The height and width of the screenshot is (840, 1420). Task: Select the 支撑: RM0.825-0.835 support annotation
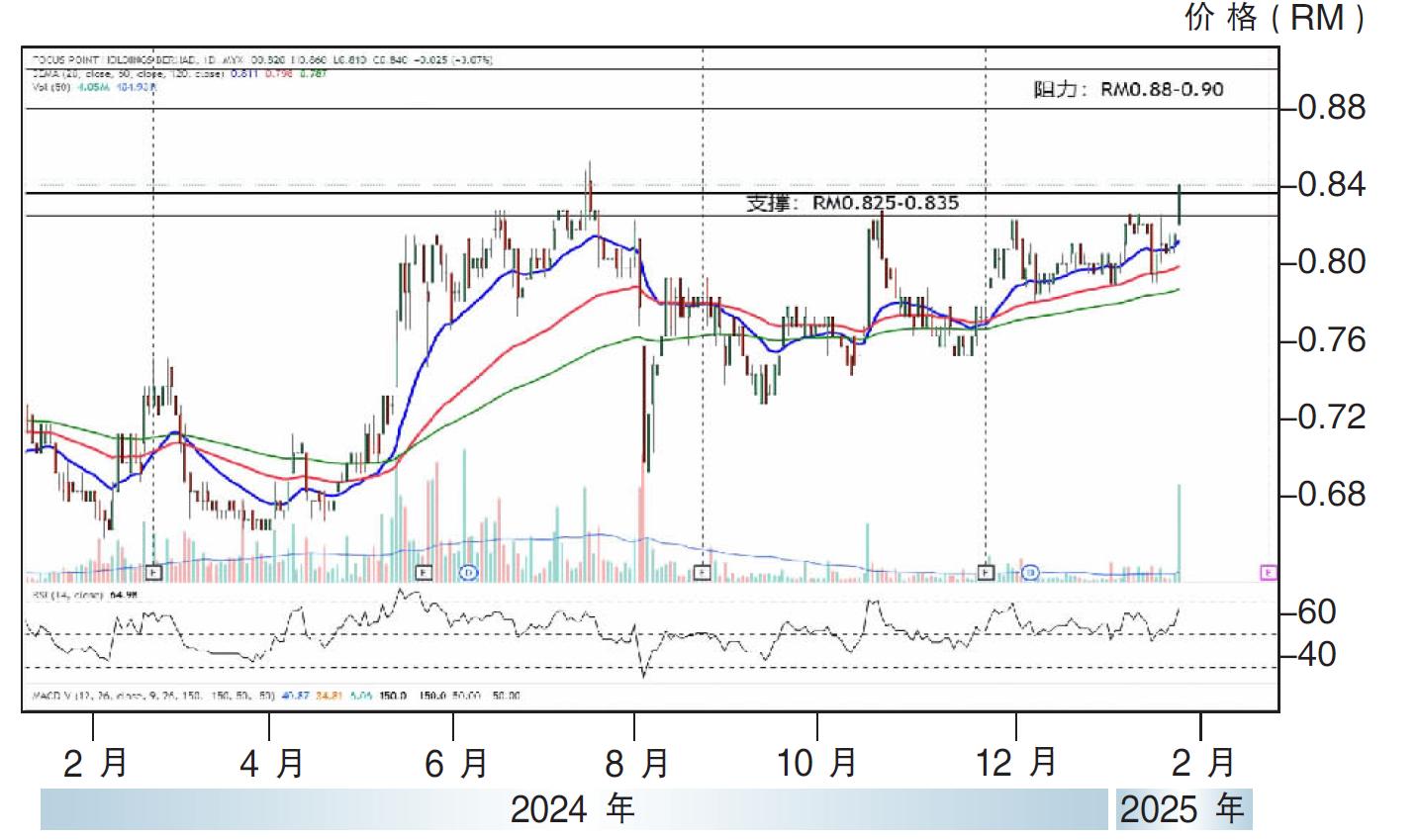point(852,204)
